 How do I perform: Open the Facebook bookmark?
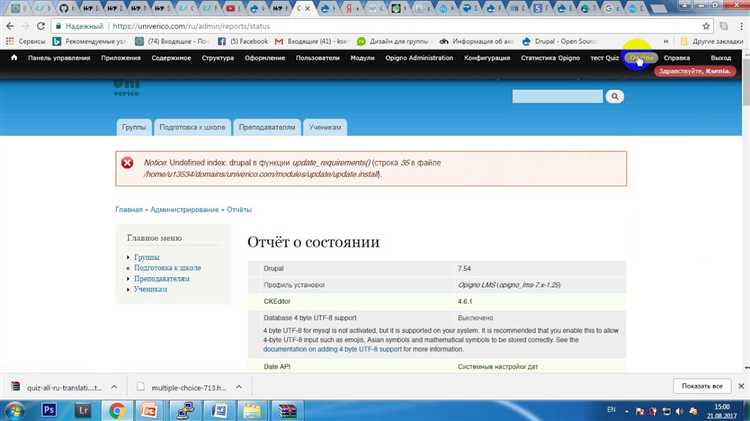pos(243,42)
